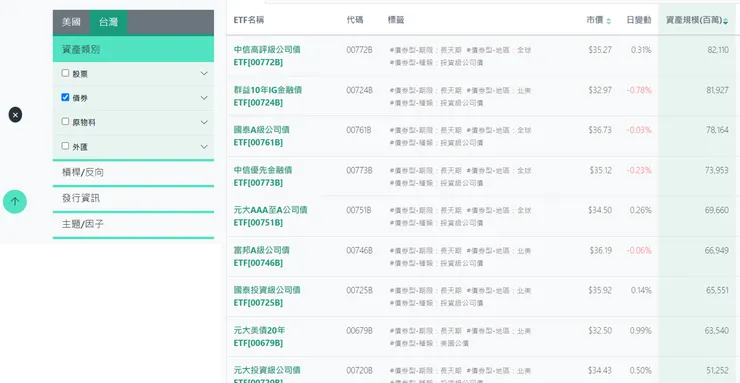Click code cell 00724B
Screen dimensions: 740x383
click(x=359, y=90)
